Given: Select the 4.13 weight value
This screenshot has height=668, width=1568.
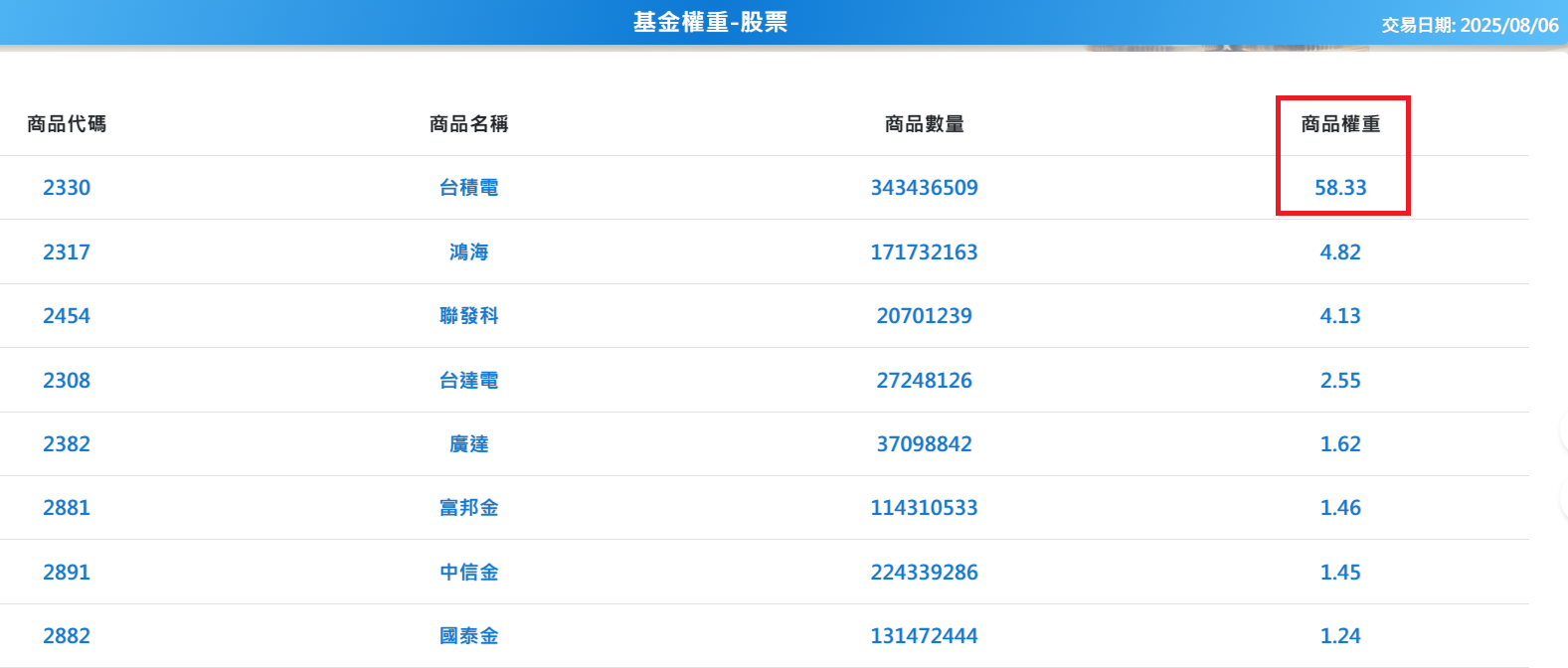Looking at the screenshot, I should pyautogui.click(x=1340, y=316).
